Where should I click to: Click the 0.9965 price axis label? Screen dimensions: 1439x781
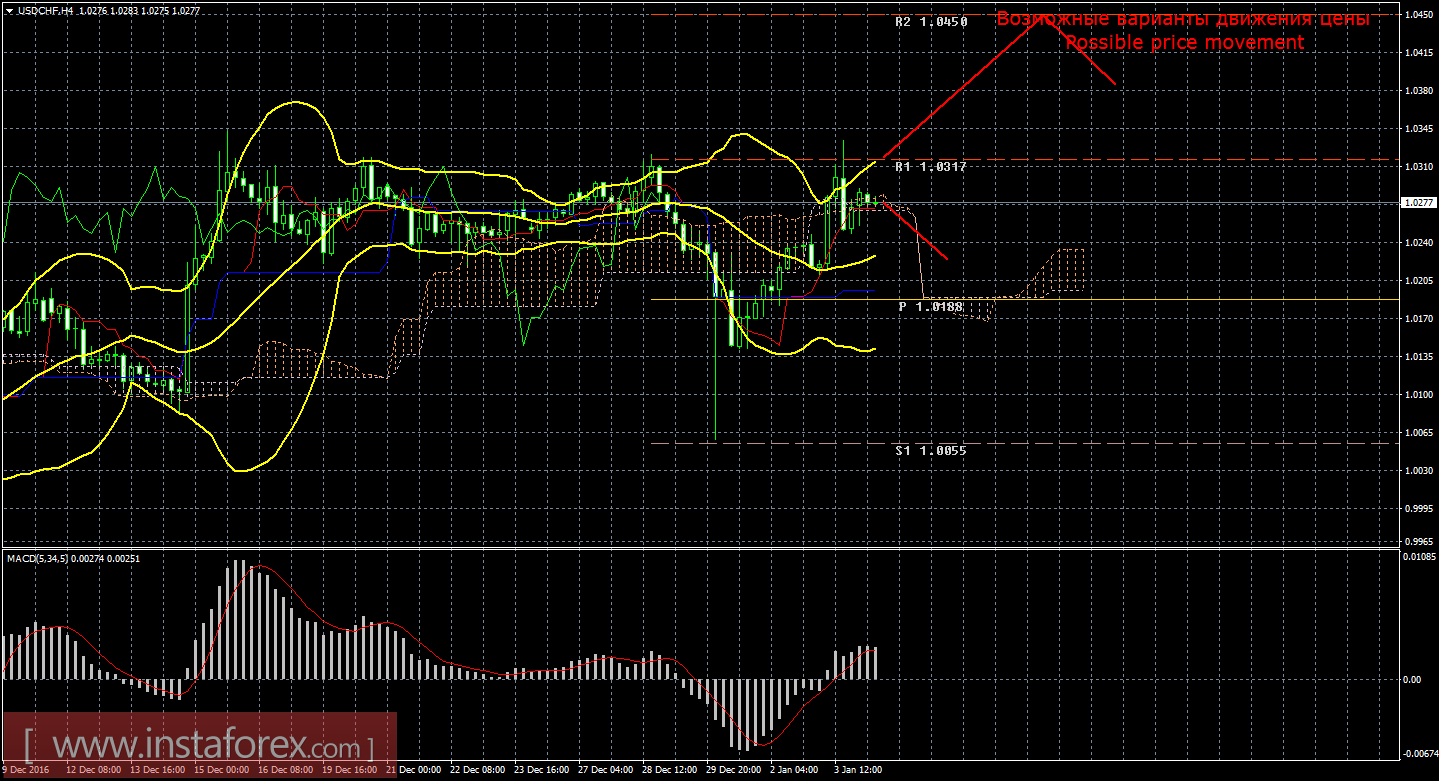(1418, 541)
